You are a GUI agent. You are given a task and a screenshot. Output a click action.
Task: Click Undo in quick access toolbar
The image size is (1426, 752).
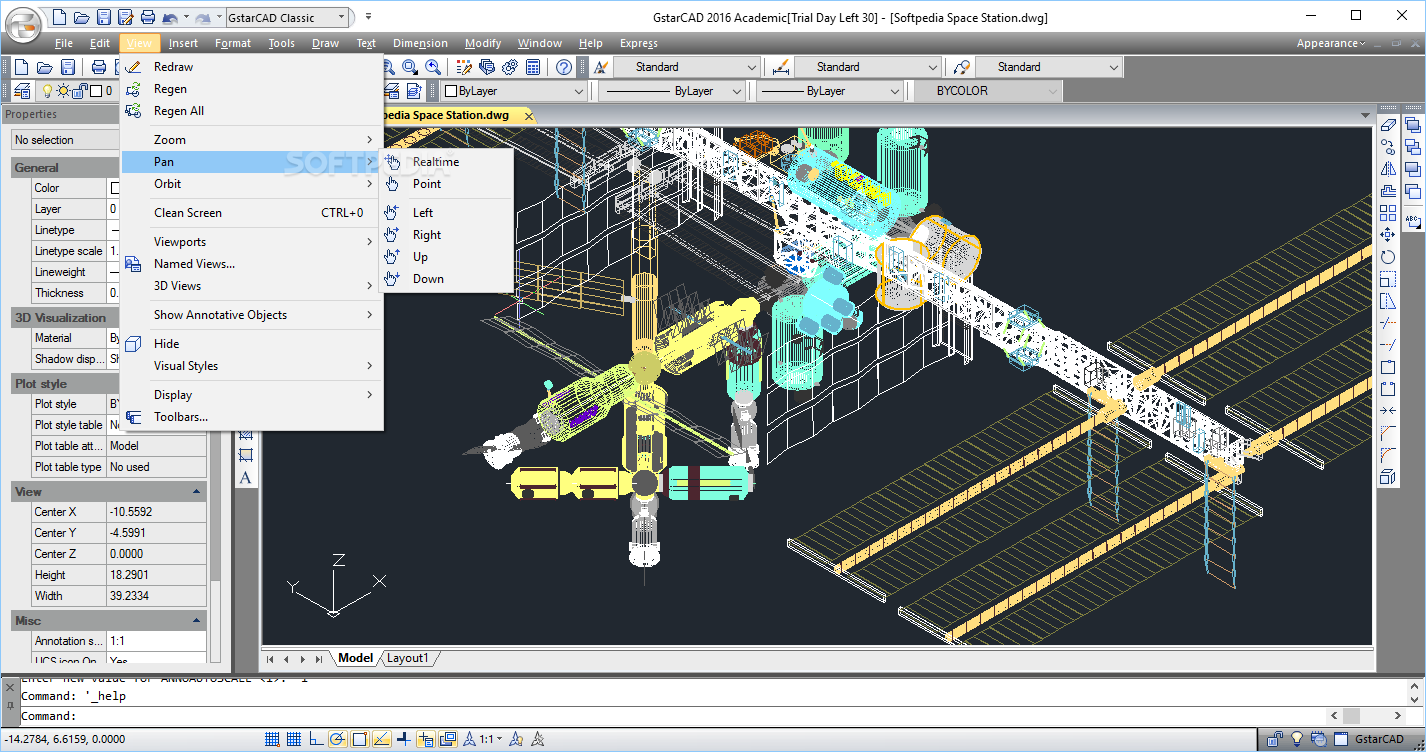[x=169, y=17]
